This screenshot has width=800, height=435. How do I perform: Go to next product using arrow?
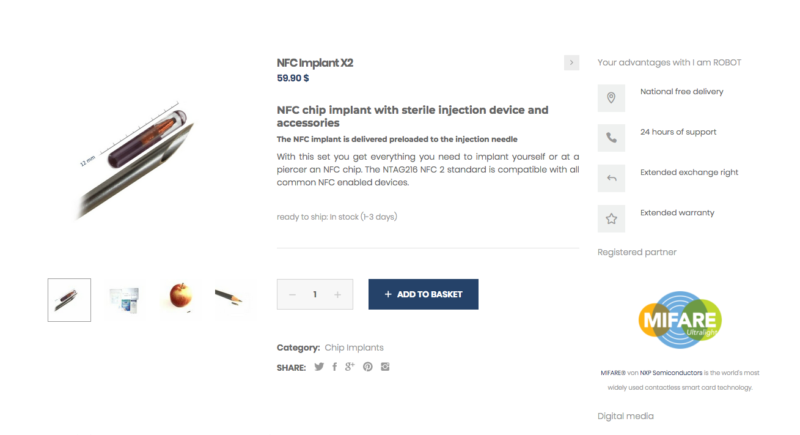pyautogui.click(x=571, y=62)
